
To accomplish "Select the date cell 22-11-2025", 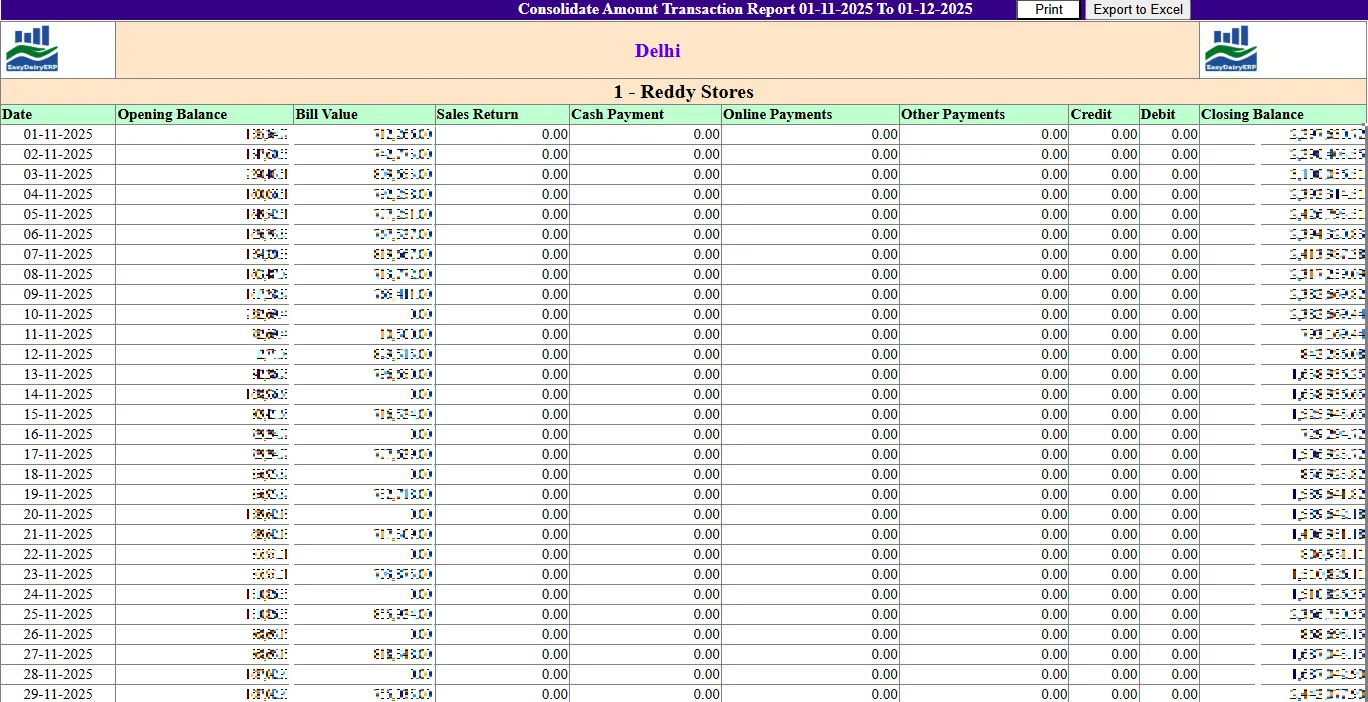I will coord(58,554).
